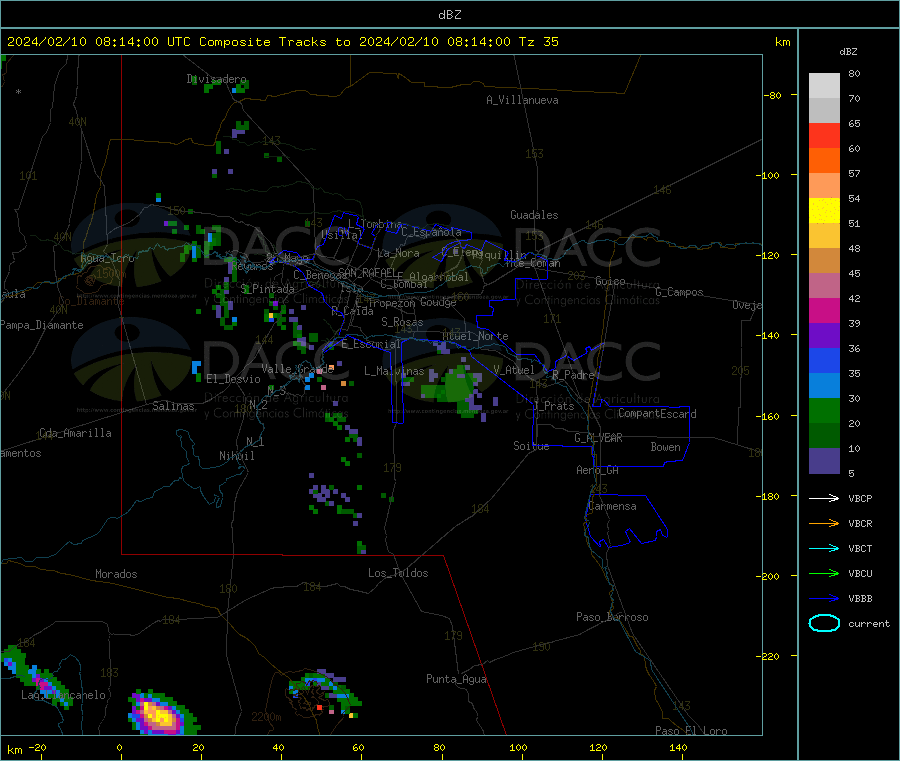Click the white VBCP arrow in legend
Image resolution: width=900 pixels, height=761 pixels.
[x=824, y=498]
